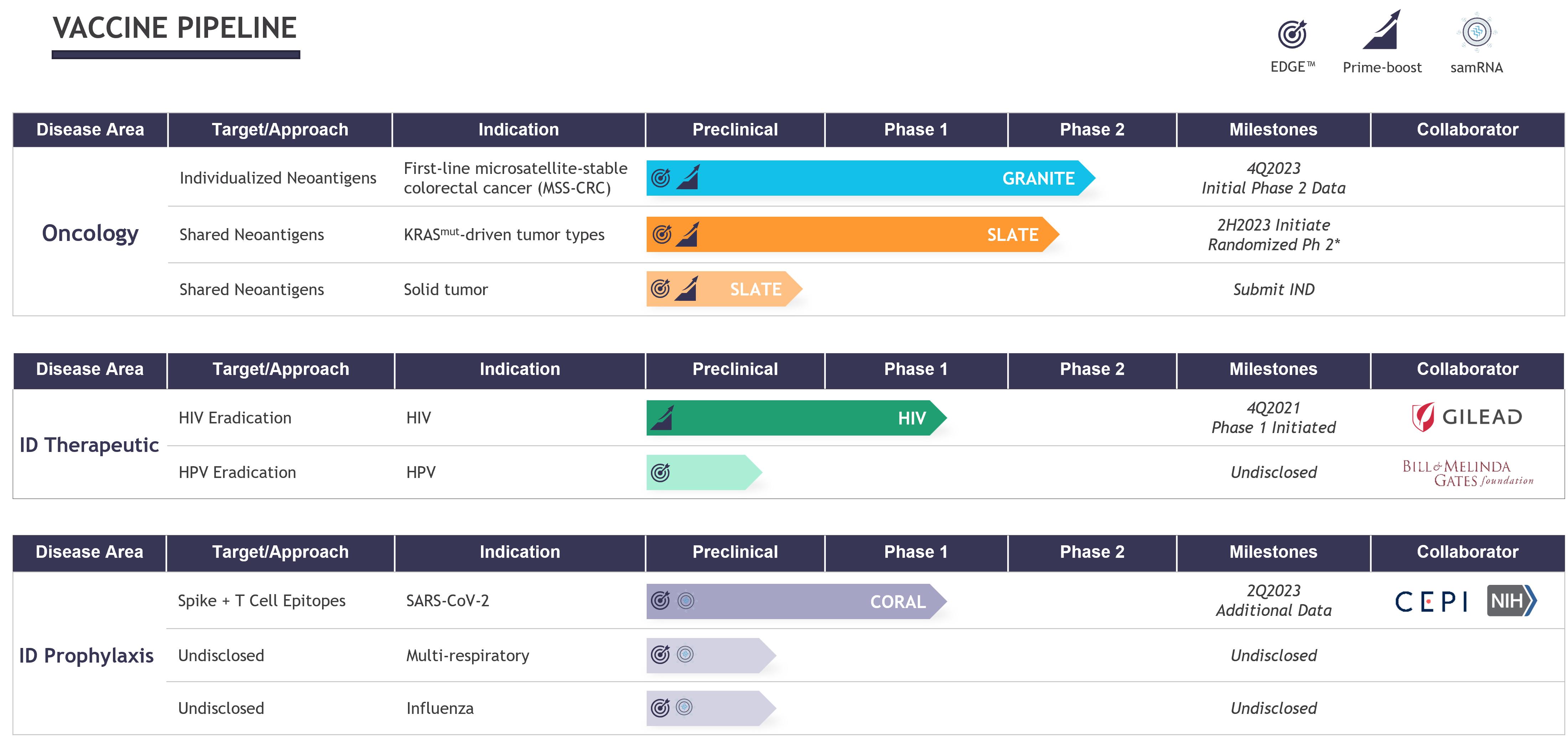
Task: Click the Oncology disease area label
Action: coord(90,233)
